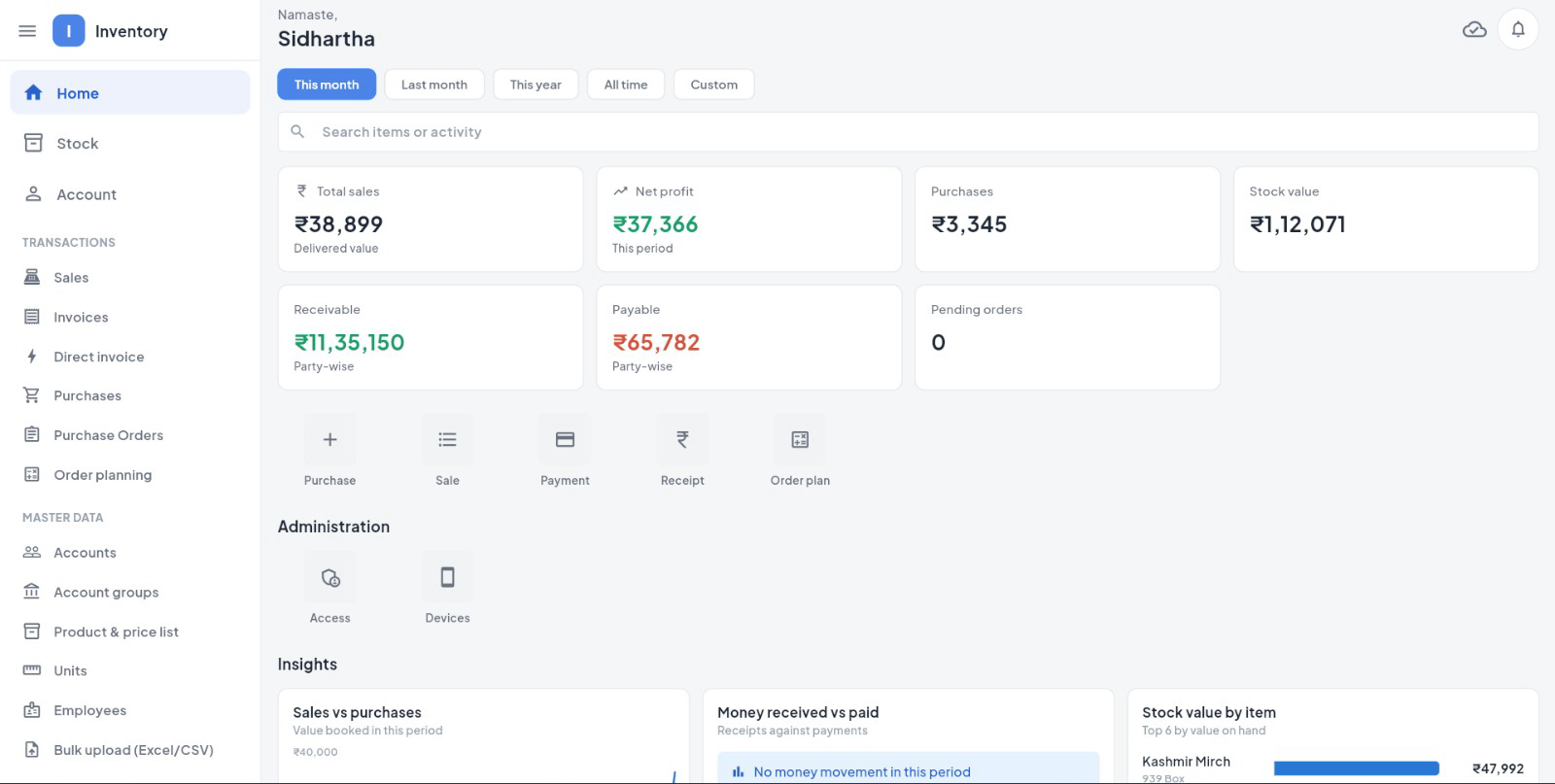Open Account groups in sidebar
1555x784 pixels.
click(x=130, y=593)
